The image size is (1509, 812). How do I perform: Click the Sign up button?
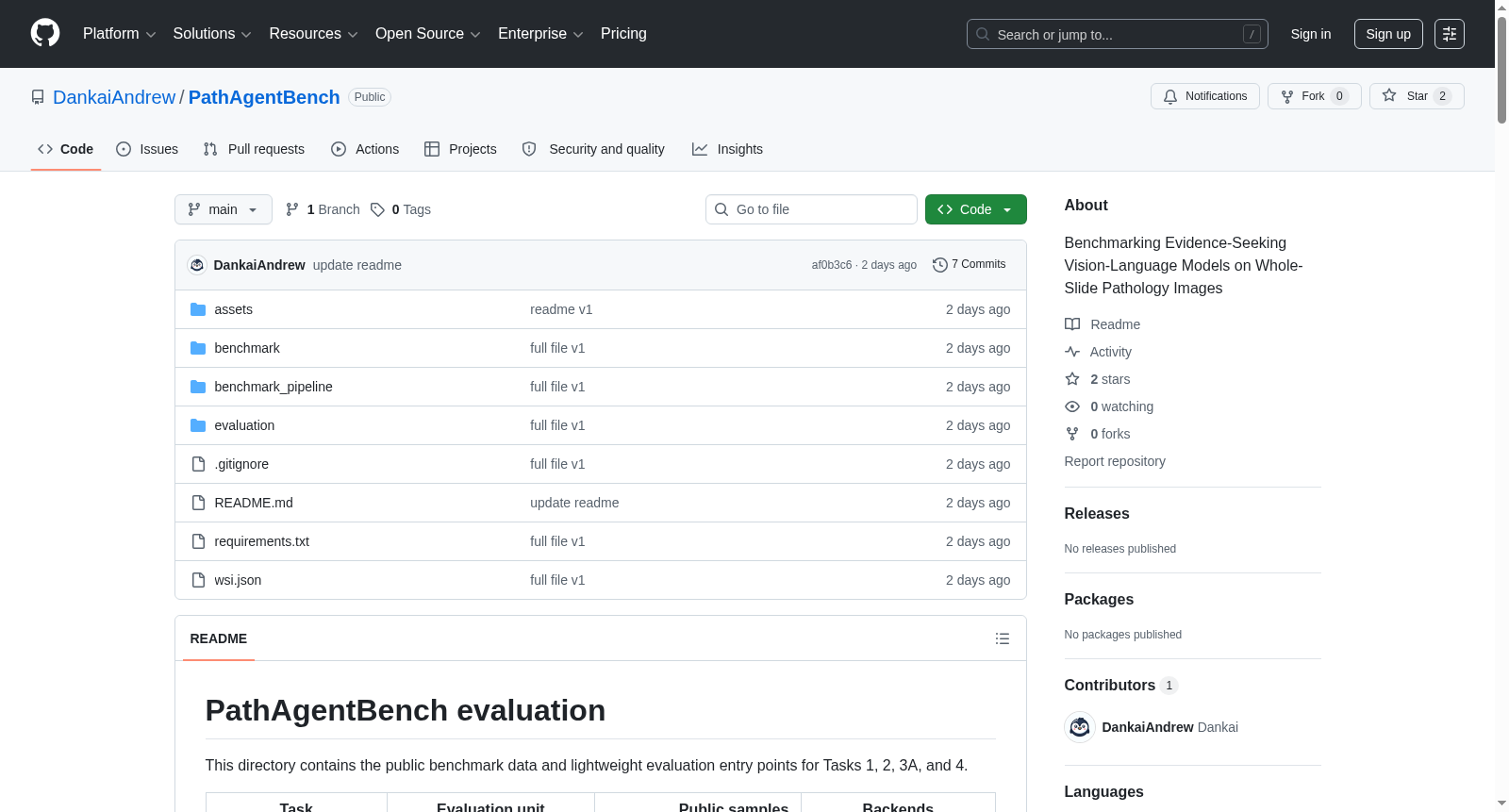(x=1388, y=34)
